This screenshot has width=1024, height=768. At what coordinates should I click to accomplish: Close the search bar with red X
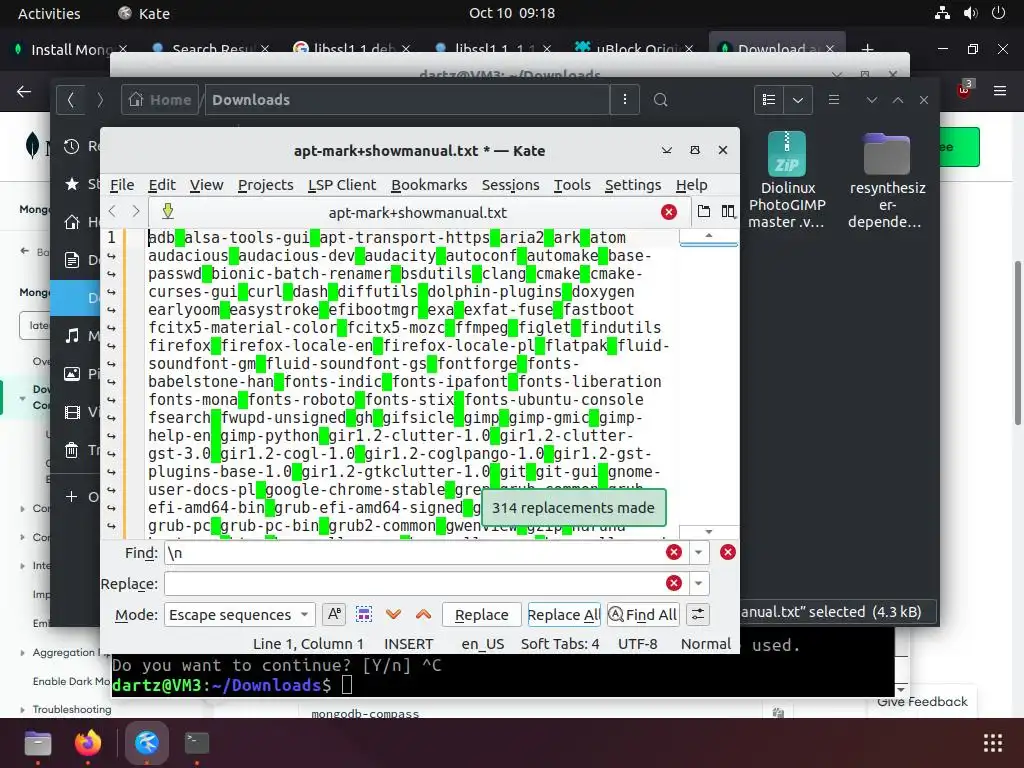[x=728, y=552]
